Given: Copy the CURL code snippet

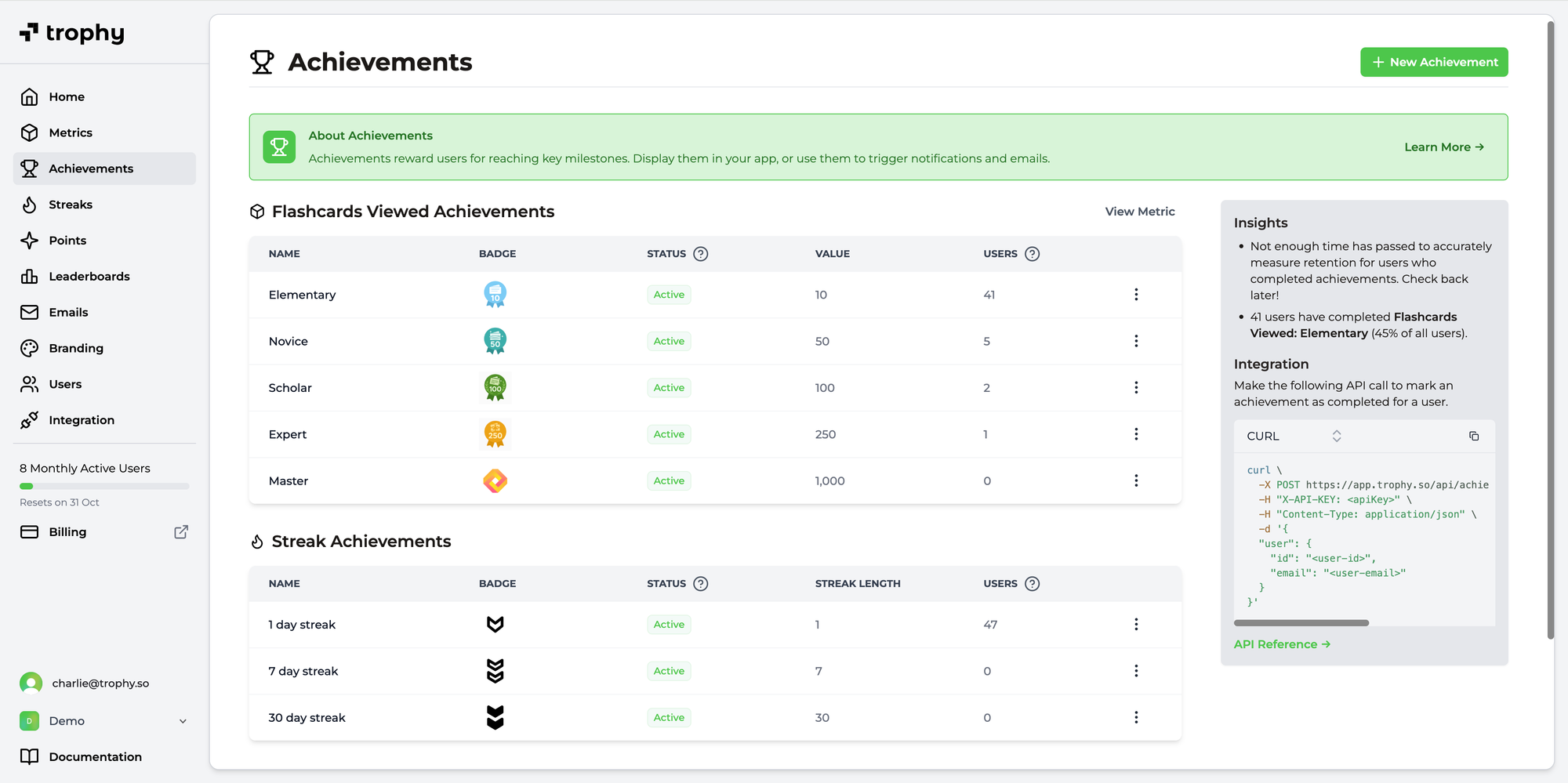Looking at the screenshot, I should (x=1474, y=436).
